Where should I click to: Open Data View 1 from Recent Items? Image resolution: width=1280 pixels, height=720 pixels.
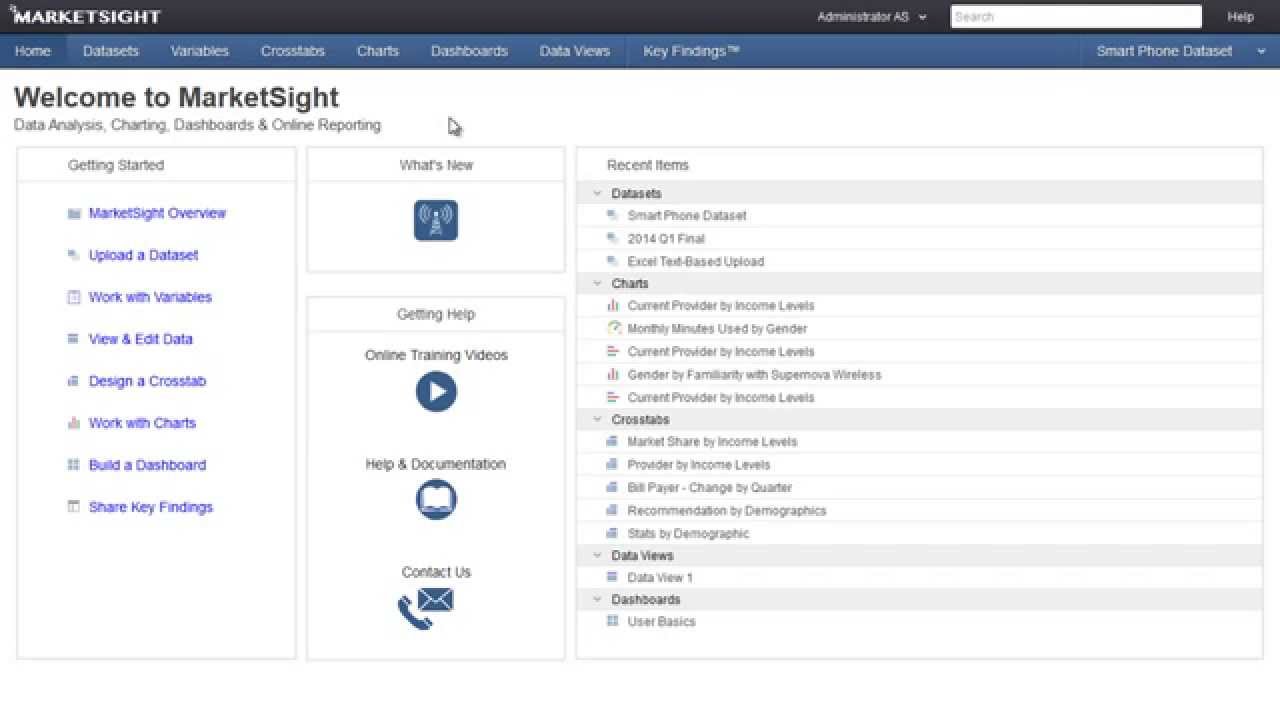660,577
